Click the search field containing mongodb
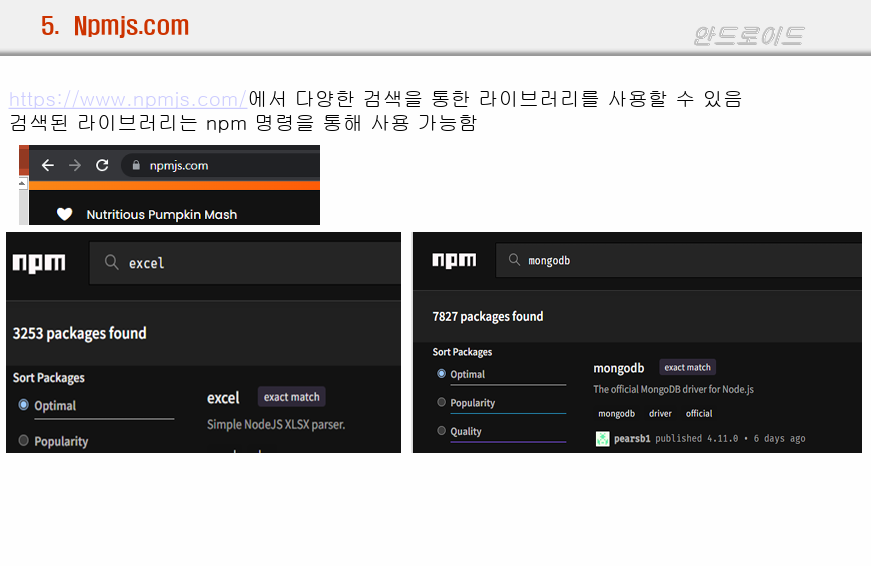The width and height of the screenshot is (871, 566). [679, 260]
